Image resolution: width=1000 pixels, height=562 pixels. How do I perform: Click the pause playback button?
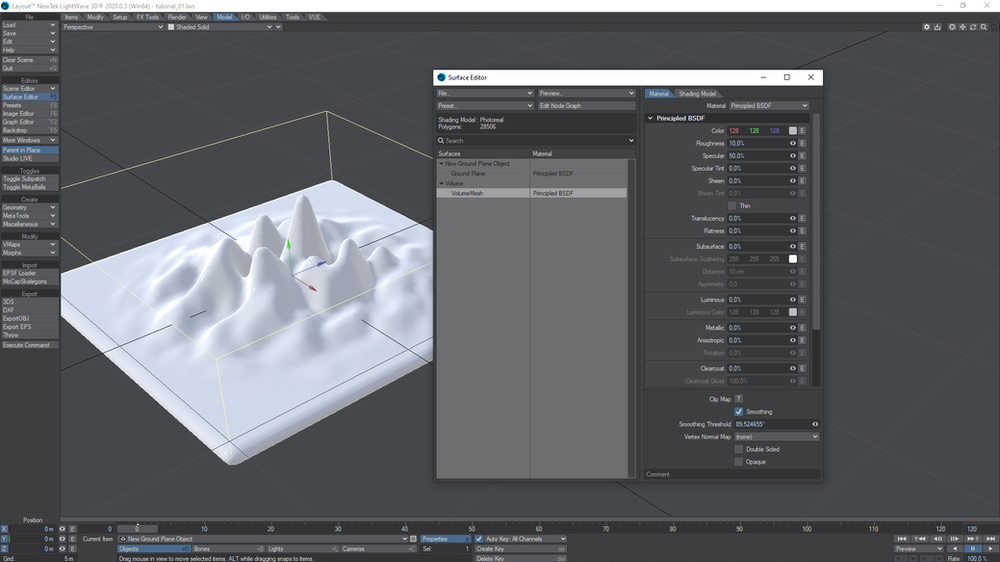pyautogui.click(x=973, y=549)
